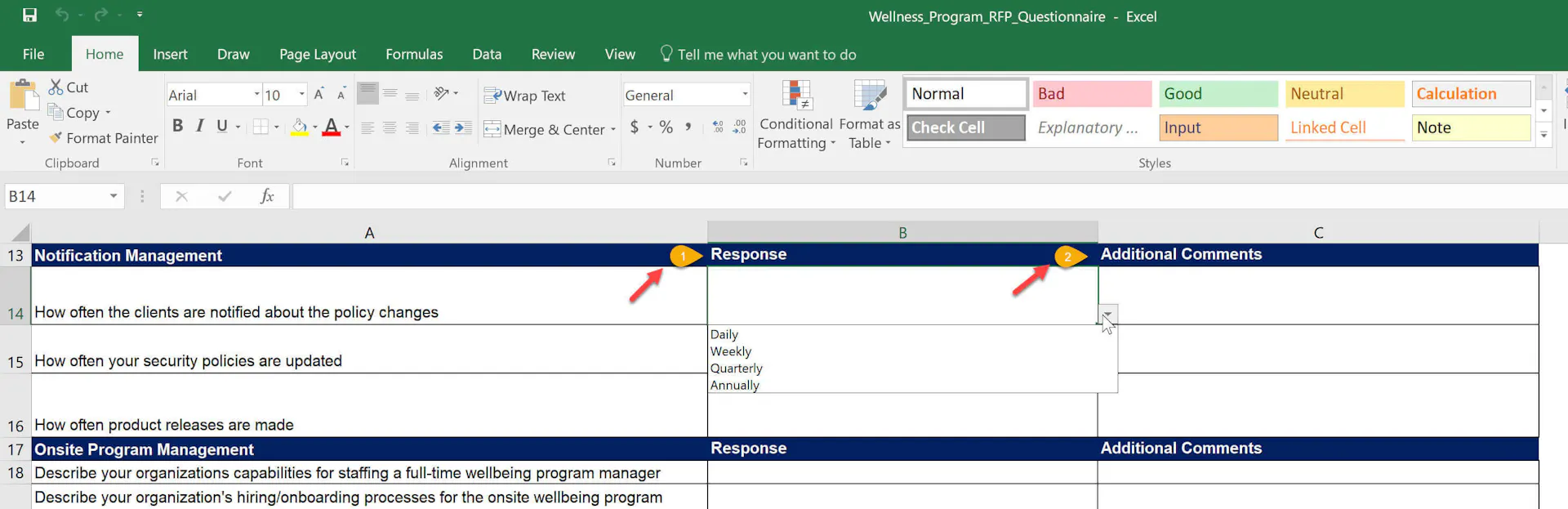Apply the Check Cell style
Image resolution: width=1568 pixels, height=509 pixels.
tap(966, 127)
